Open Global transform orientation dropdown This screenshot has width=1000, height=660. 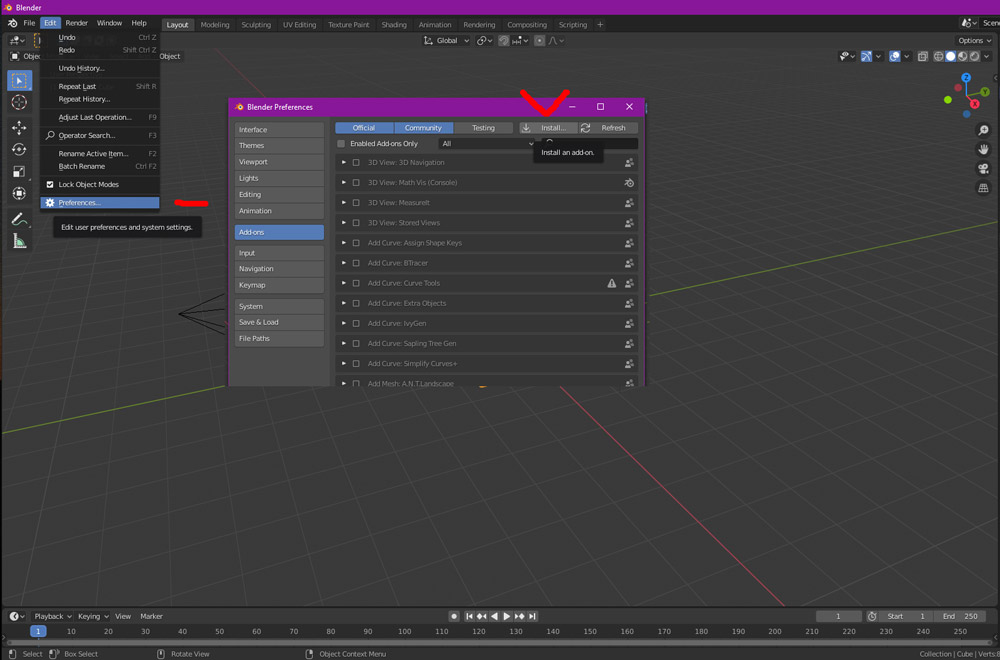446,41
